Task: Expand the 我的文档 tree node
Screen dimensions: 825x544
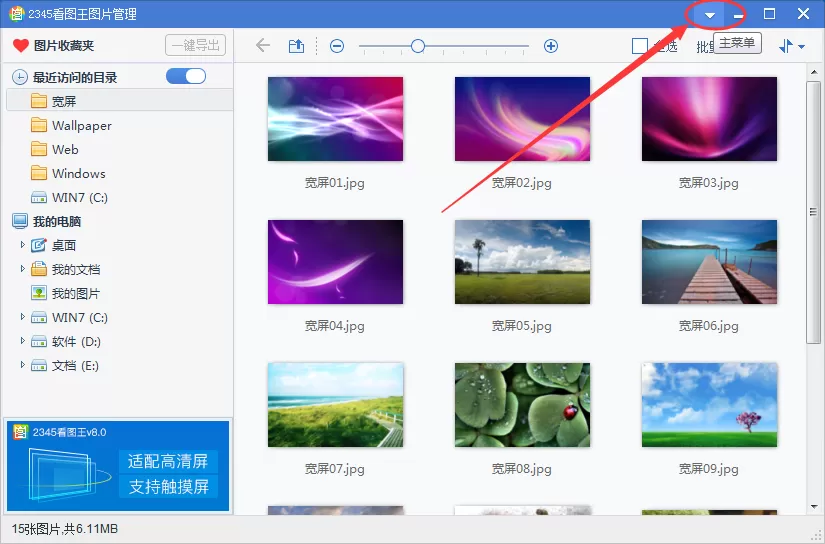Action: pos(22,269)
